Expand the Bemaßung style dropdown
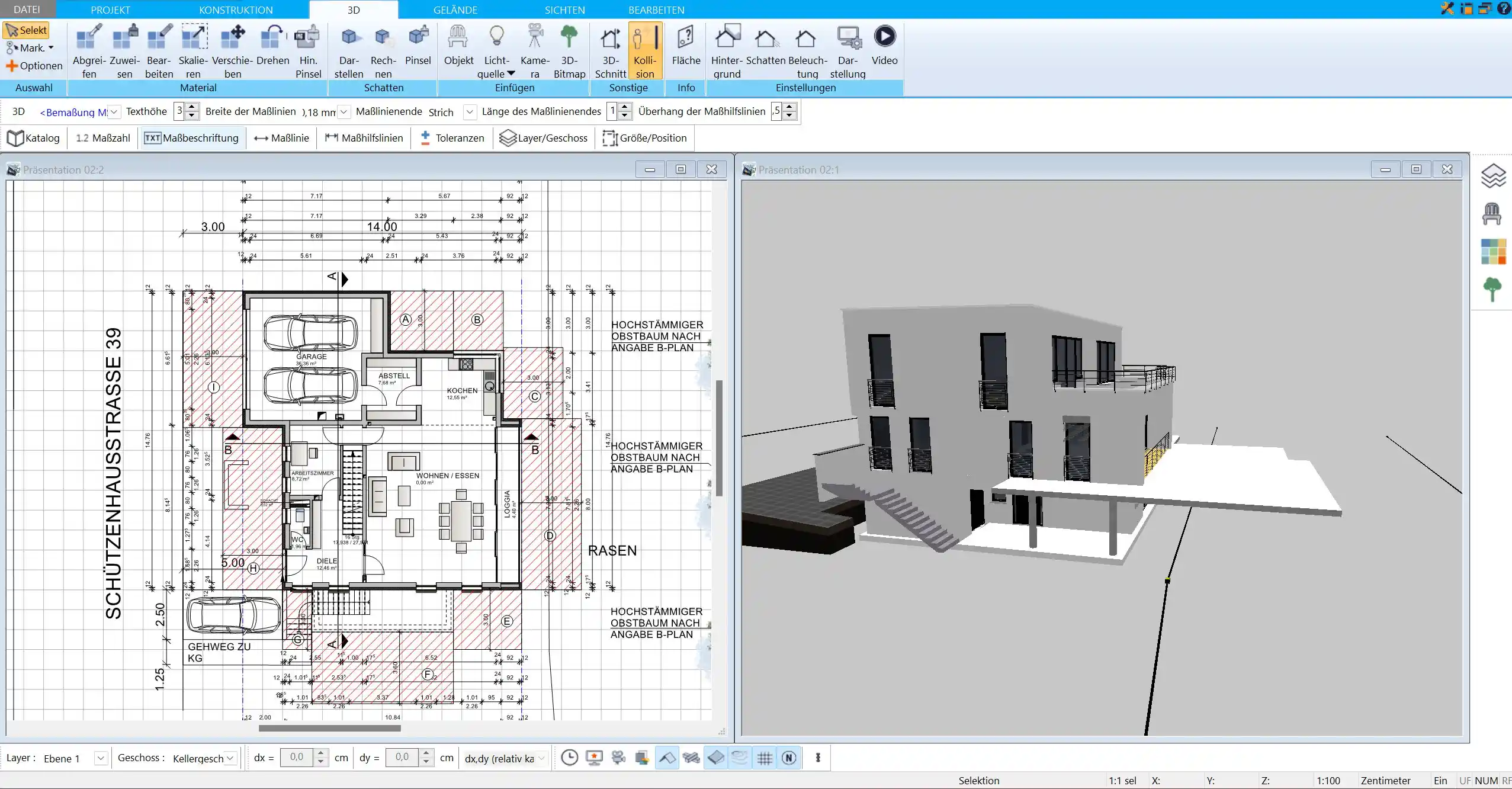The image size is (1512, 789). [x=114, y=111]
